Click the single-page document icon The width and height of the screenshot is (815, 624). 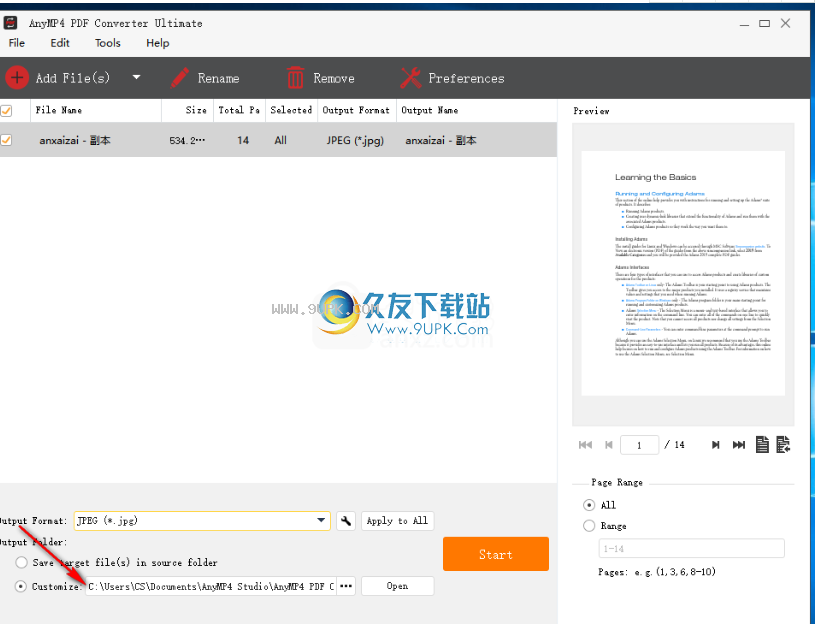762,444
